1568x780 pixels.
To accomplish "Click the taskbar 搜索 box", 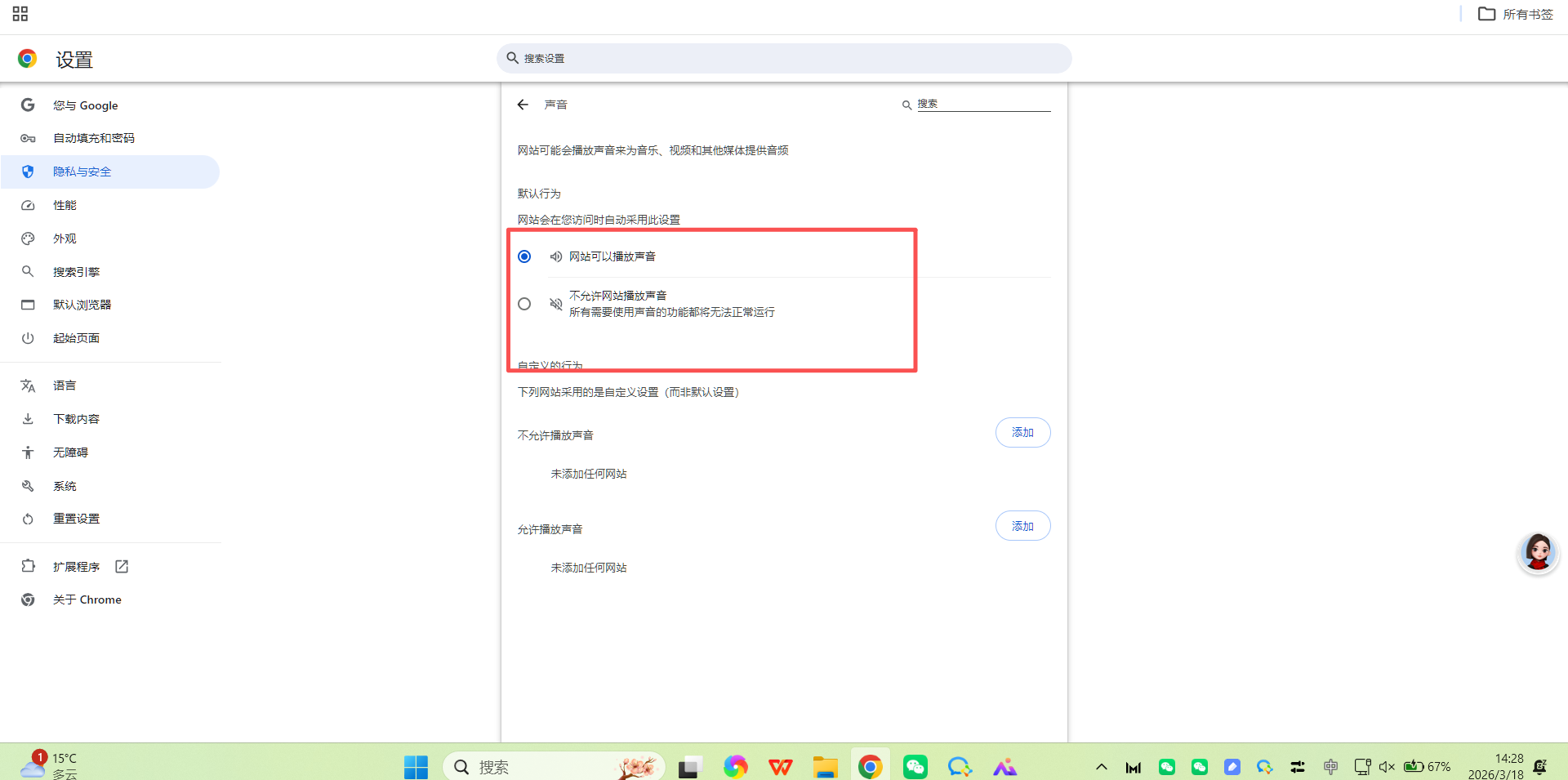I will [x=554, y=766].
